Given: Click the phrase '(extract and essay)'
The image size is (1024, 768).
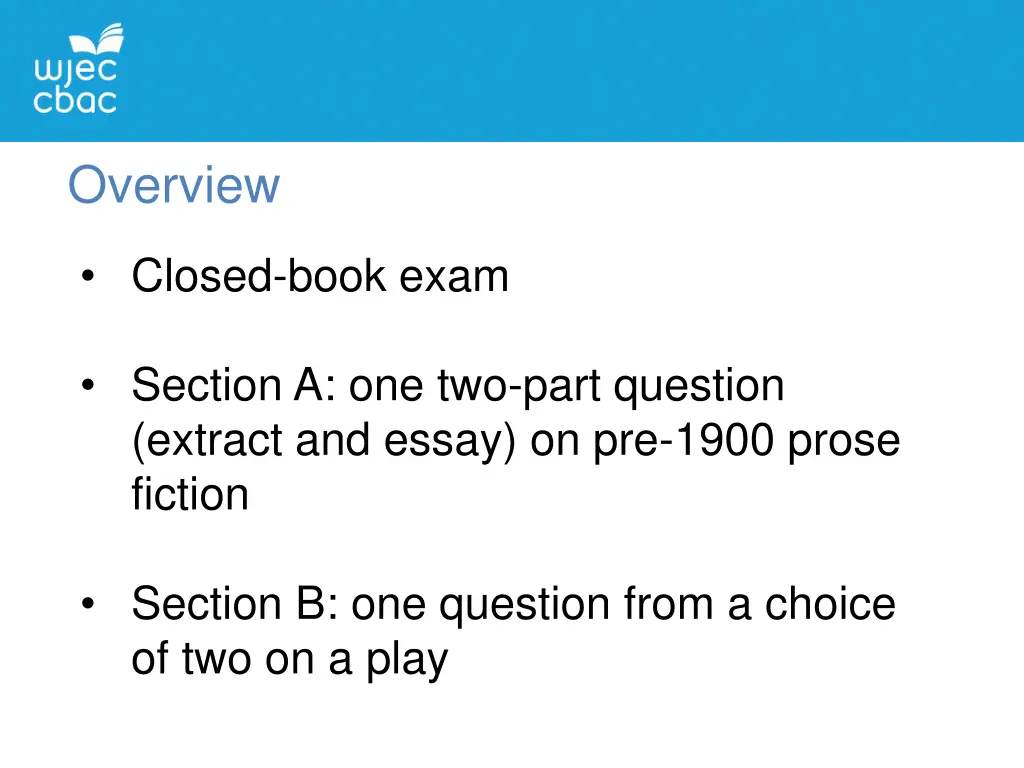Looking at the screenshot, I should coord(324,441).
